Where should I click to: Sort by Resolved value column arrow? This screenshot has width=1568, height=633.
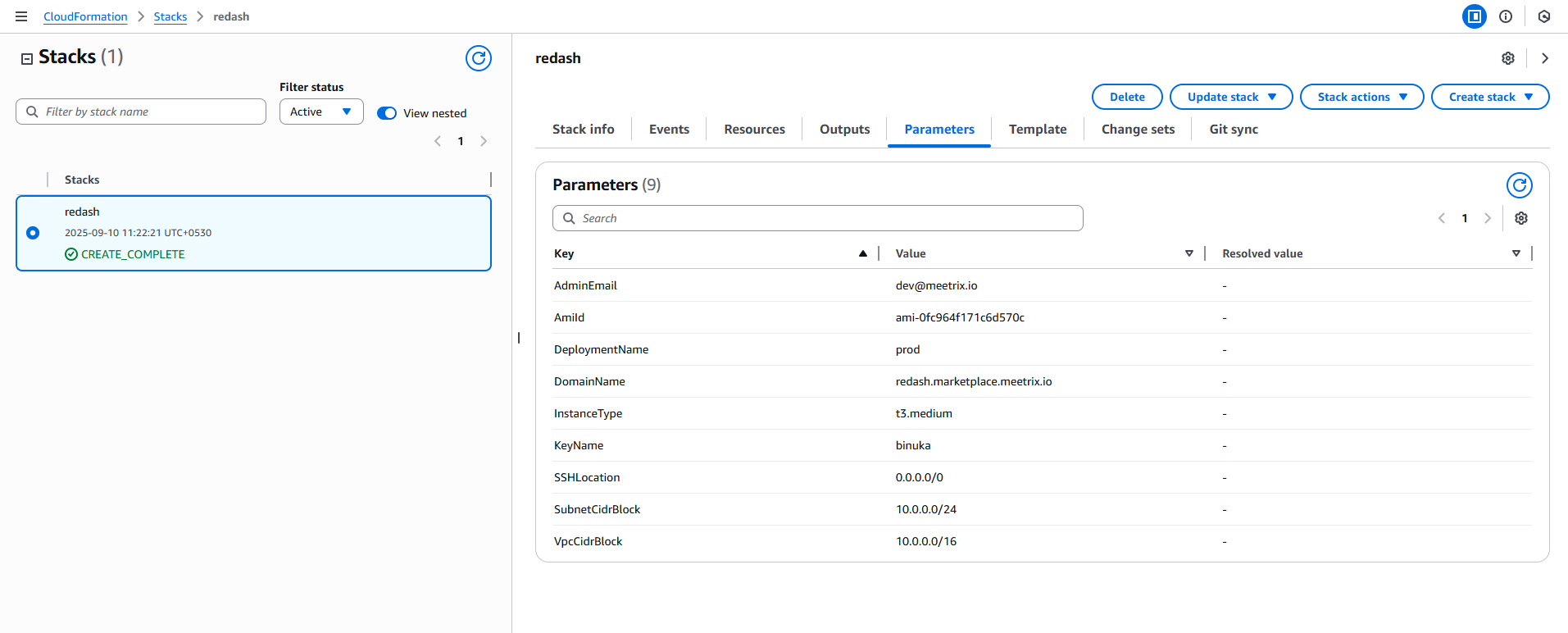click(x=1516, y=253)
